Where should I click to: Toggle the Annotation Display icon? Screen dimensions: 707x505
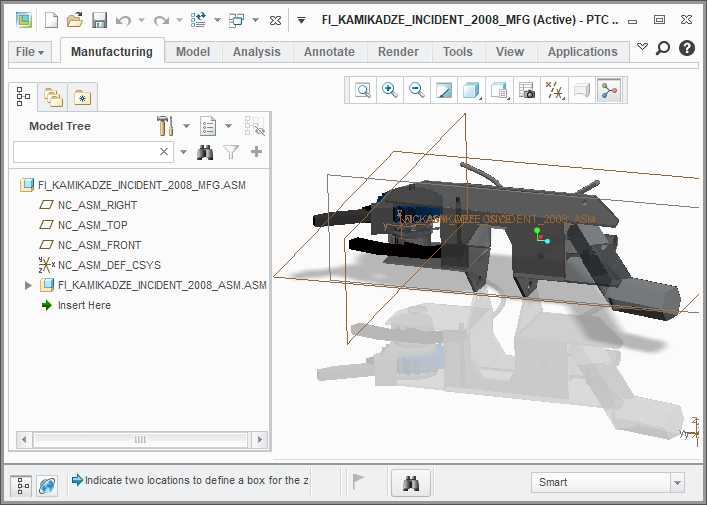coord(582,90)
